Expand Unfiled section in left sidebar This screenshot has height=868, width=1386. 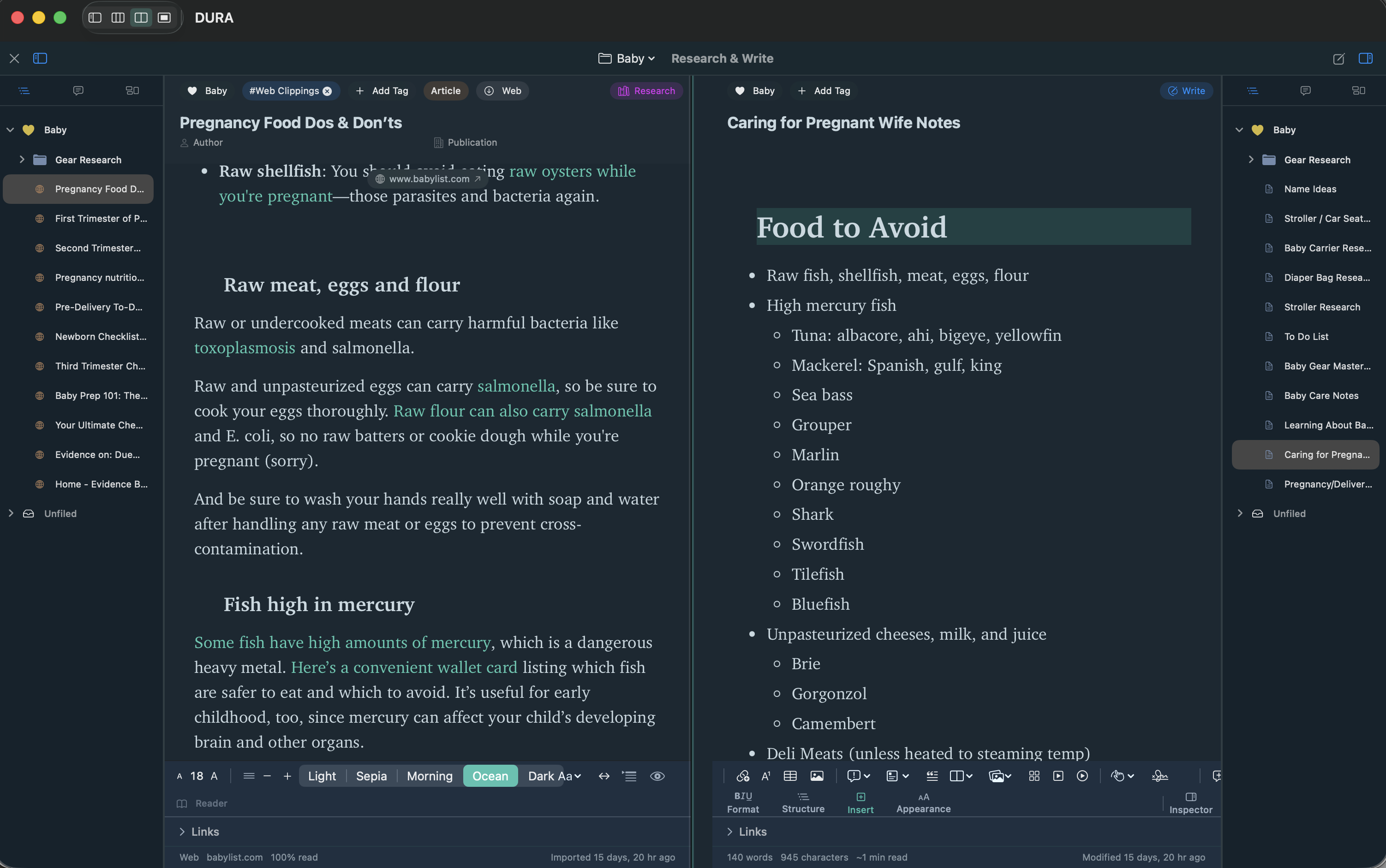10,513
